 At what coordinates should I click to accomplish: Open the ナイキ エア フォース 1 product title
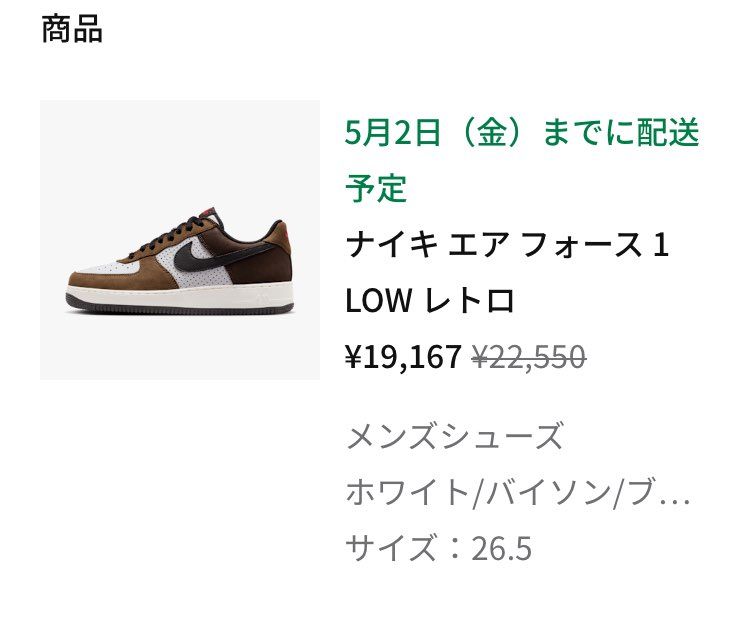(507, 244)
